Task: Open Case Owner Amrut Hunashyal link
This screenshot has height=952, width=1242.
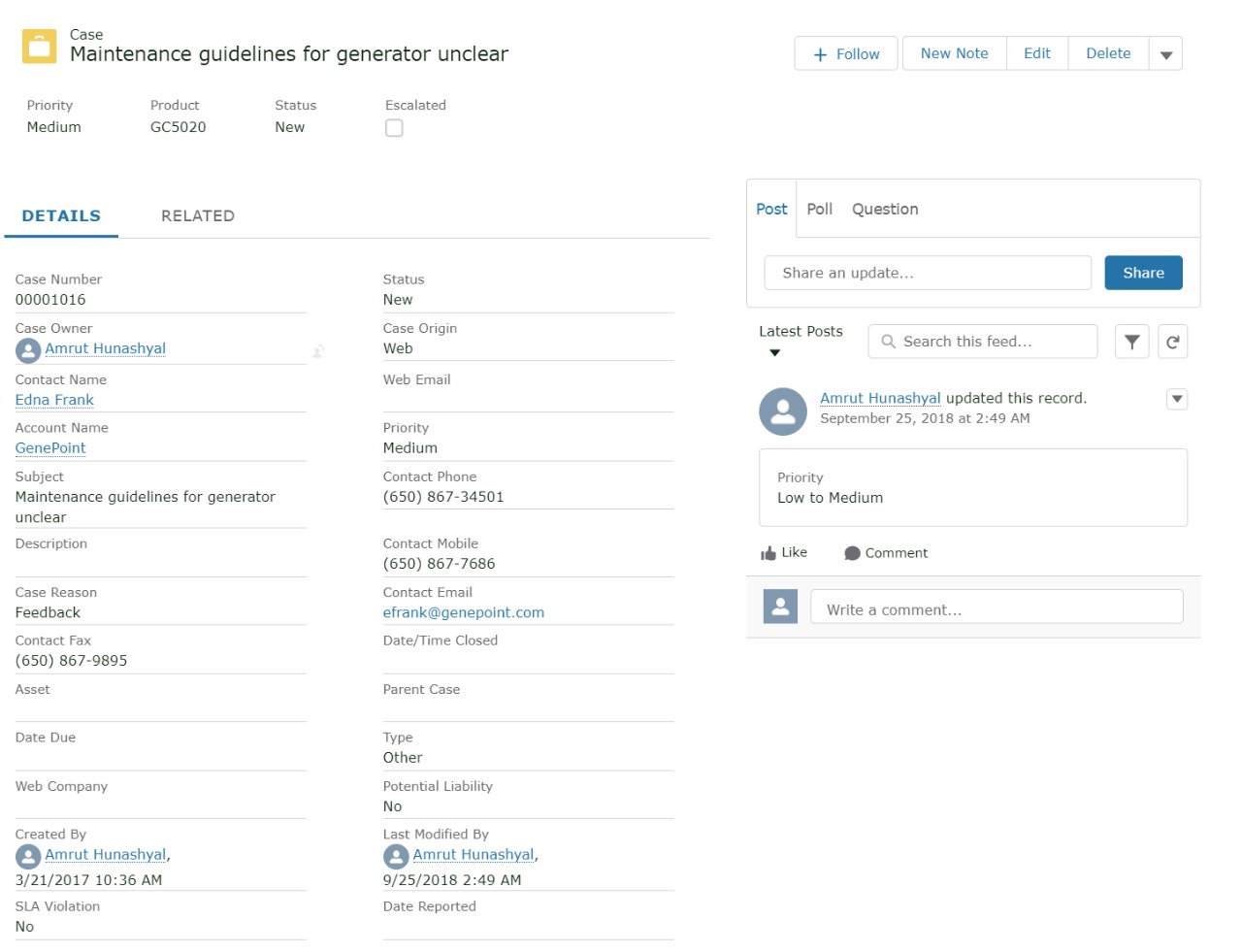Action: (x=105, y=348)
